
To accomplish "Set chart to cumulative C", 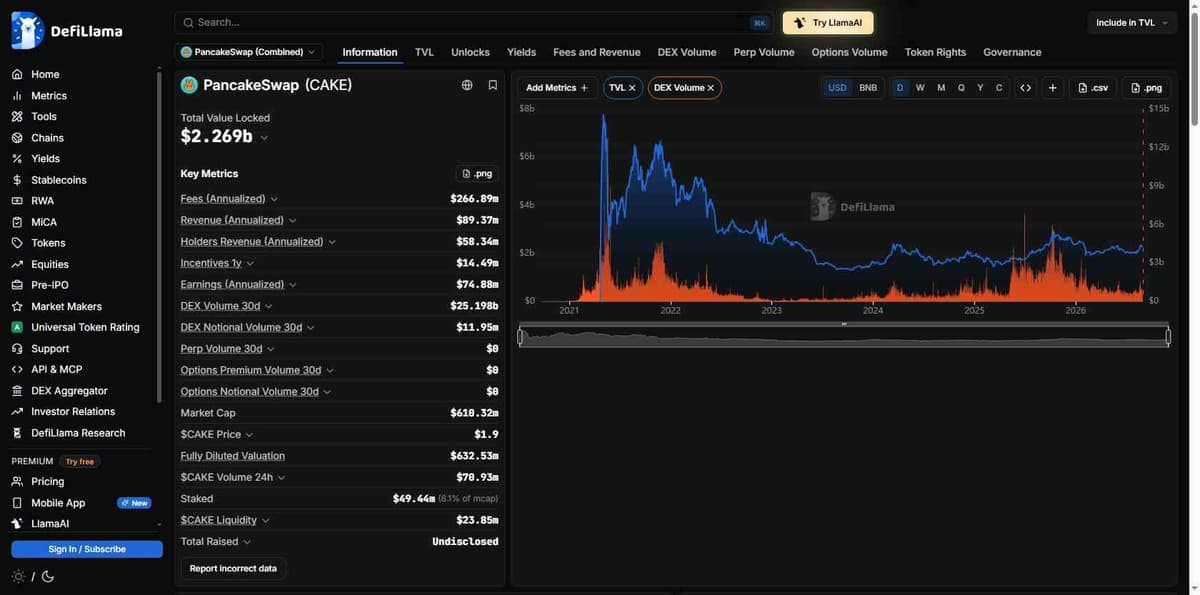I will (x=999, y=88).
